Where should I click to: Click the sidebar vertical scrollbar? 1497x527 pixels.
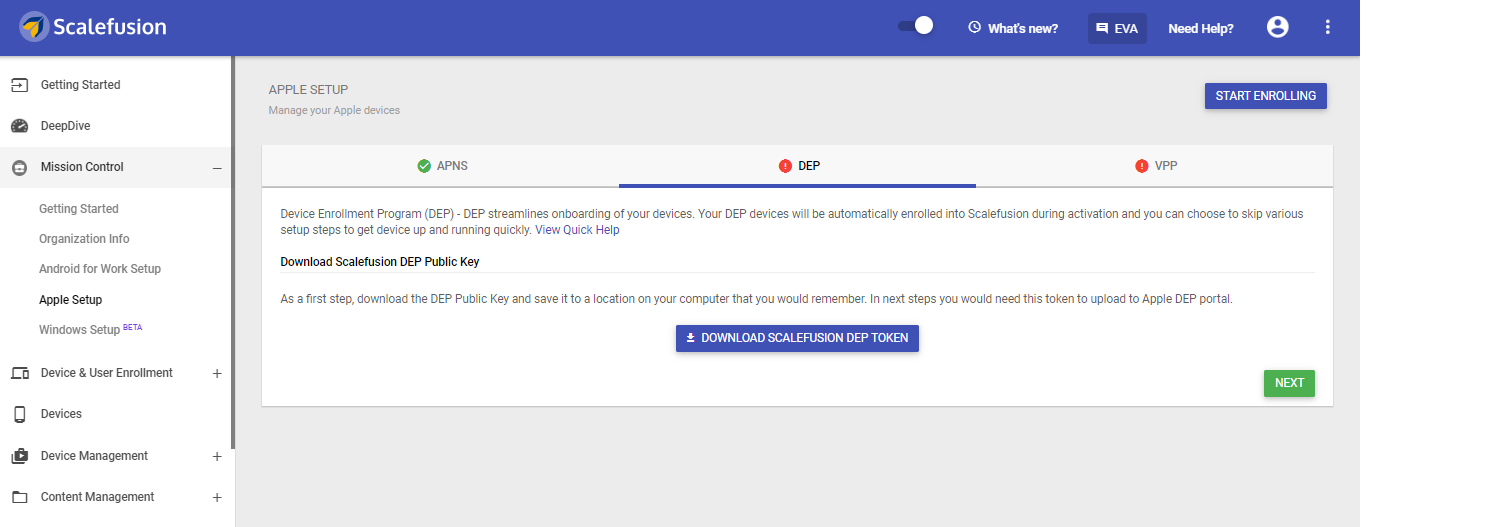click(x=233, y=251)
